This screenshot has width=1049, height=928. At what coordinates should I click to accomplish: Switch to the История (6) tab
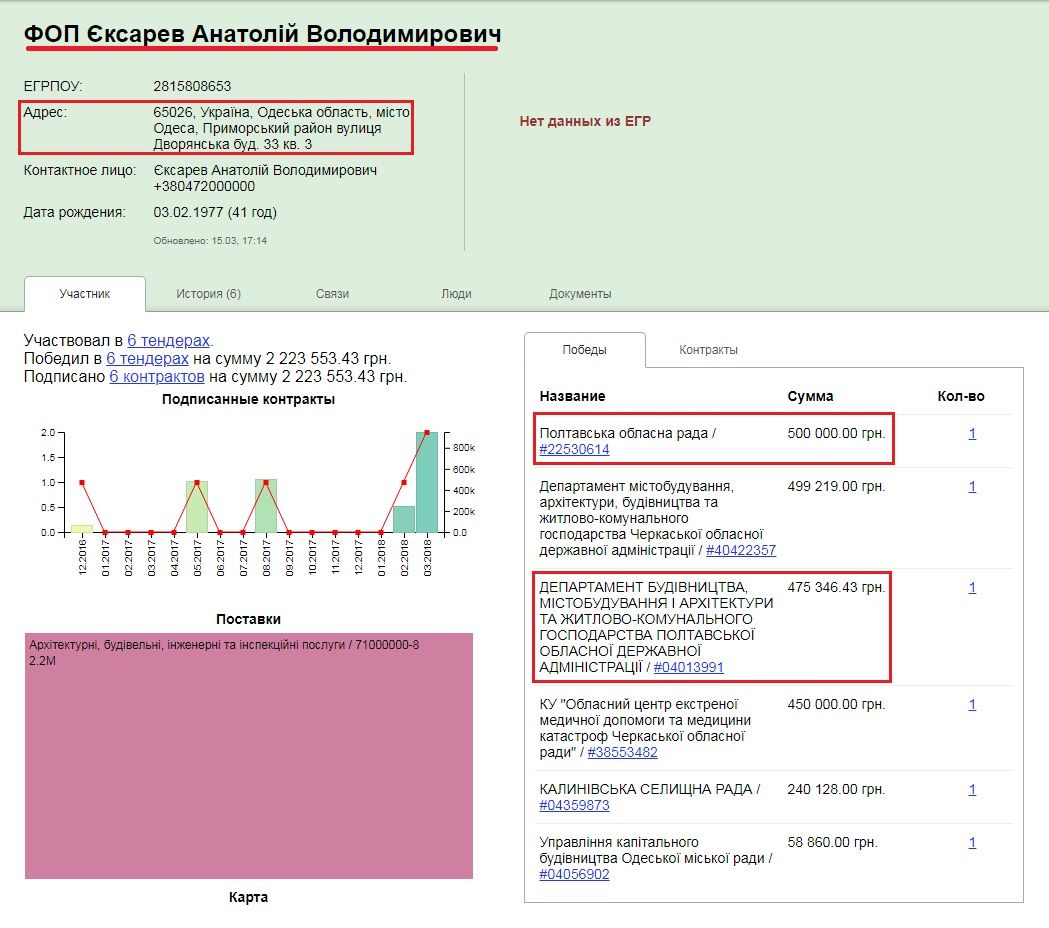click(208, 294)
